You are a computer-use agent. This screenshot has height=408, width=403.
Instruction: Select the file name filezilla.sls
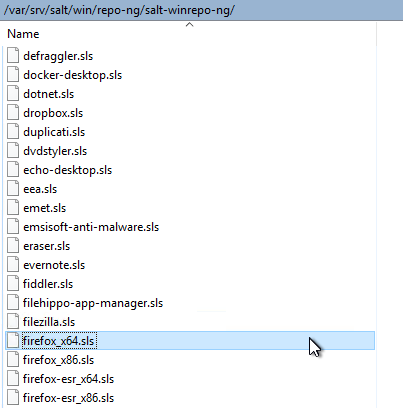[x=49, y=322]
